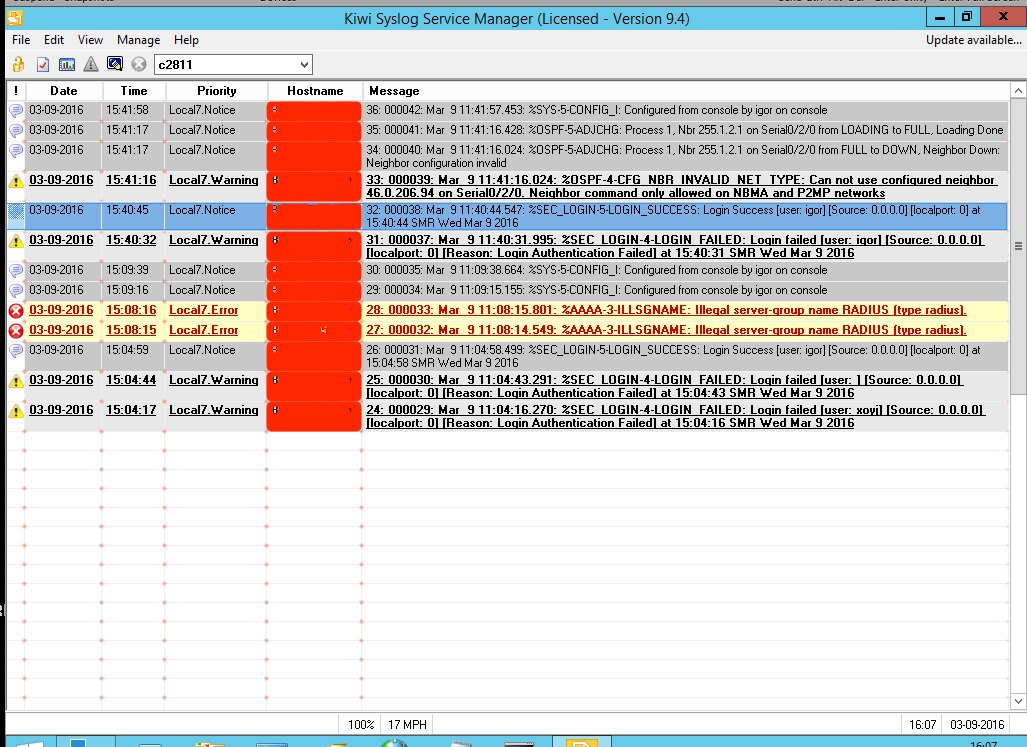The height and width of the screenshot is (747, 1027).
Task: Click the vertical scrollbar thumb
Action: coord(1018,246)
